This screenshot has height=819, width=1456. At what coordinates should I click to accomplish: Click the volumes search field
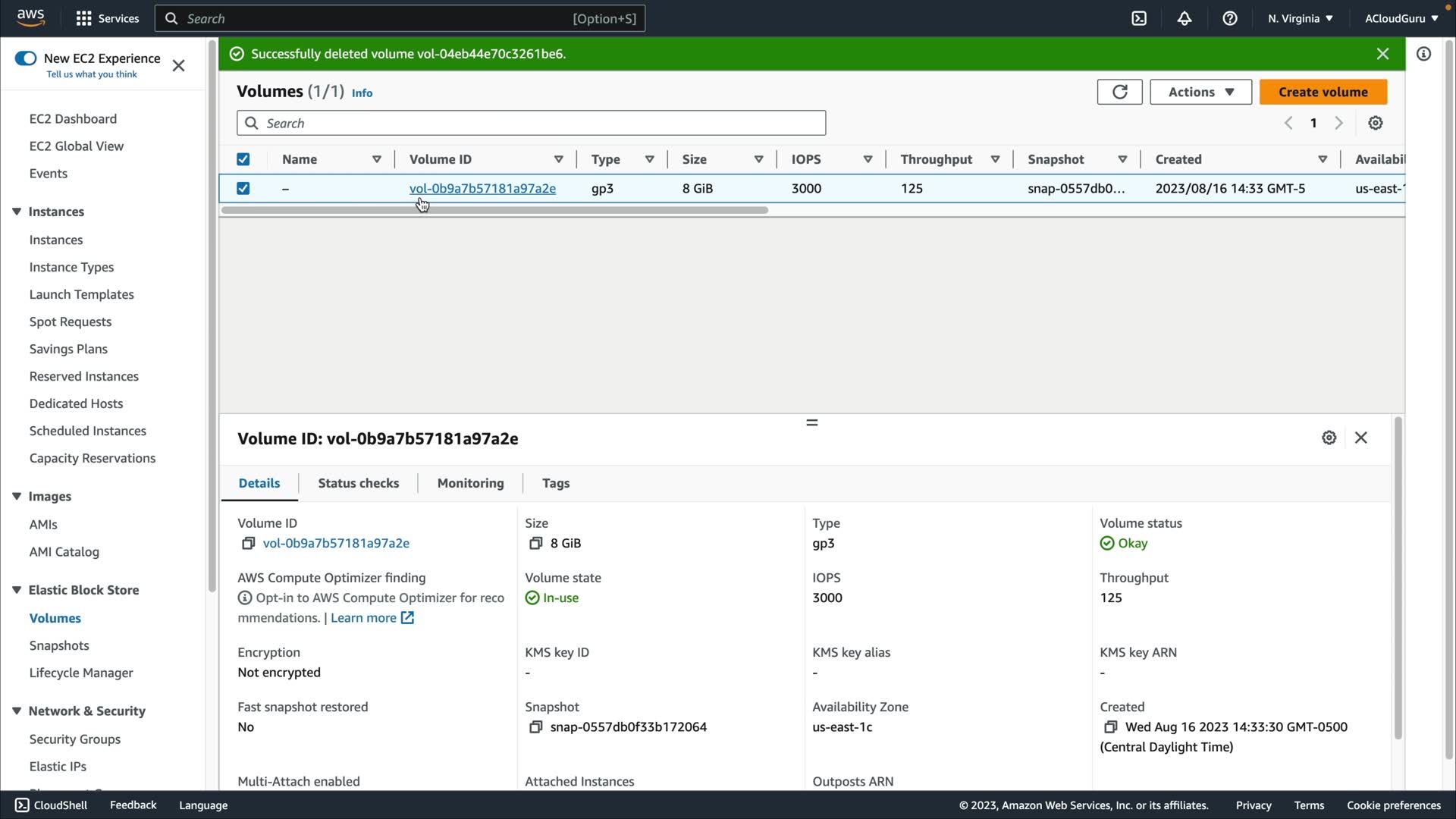pos(531,123)
